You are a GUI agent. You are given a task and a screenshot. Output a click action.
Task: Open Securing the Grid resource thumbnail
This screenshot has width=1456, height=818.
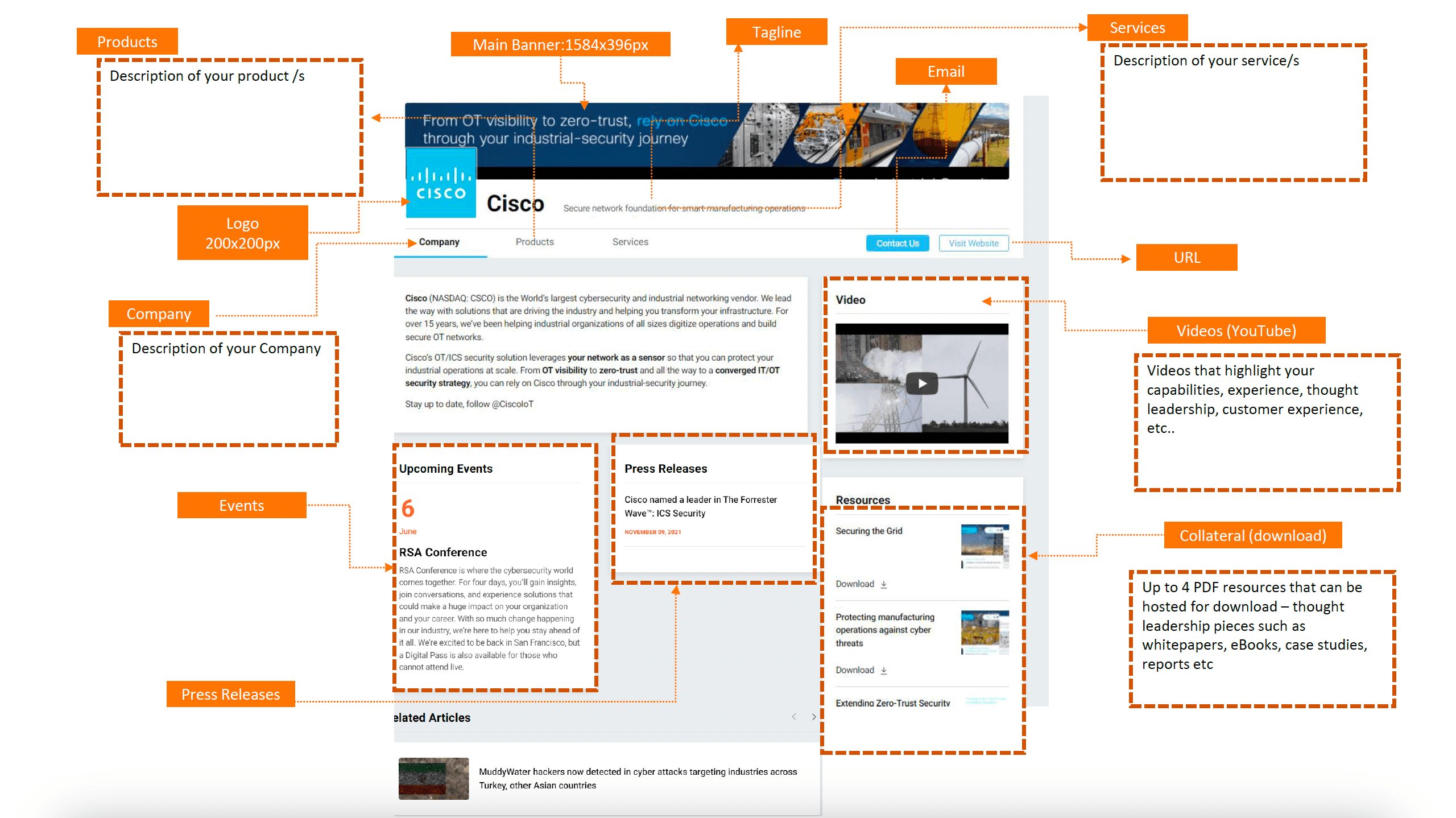pyautogui.click(x=985, y=546)
